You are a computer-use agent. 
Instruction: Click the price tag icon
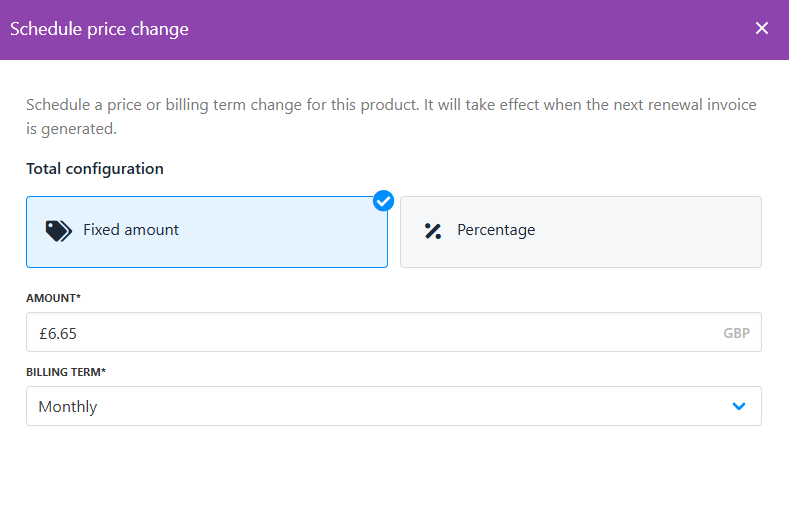[59, 231]
